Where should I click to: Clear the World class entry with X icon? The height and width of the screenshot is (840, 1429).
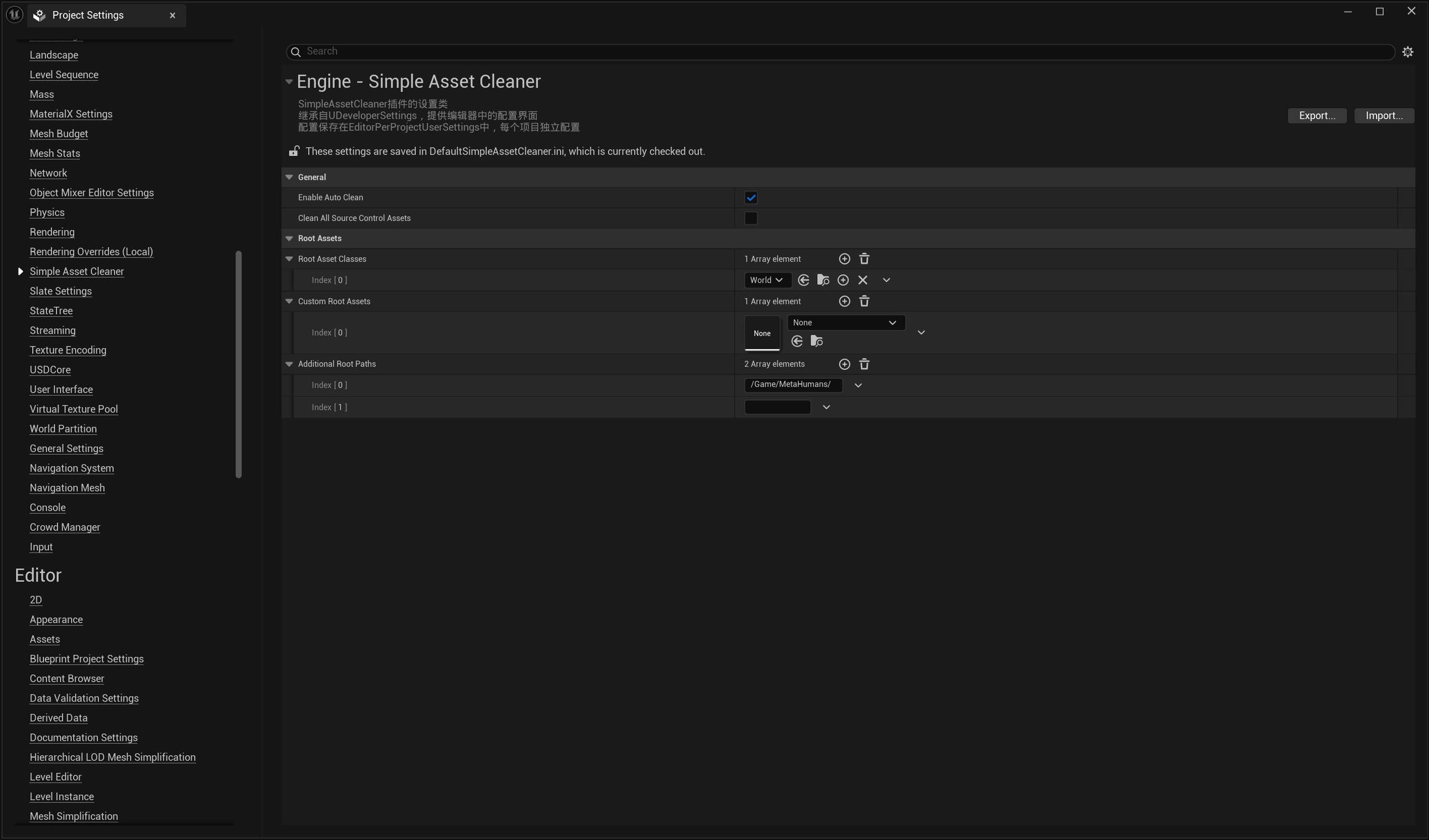click(x=862, y=280)
